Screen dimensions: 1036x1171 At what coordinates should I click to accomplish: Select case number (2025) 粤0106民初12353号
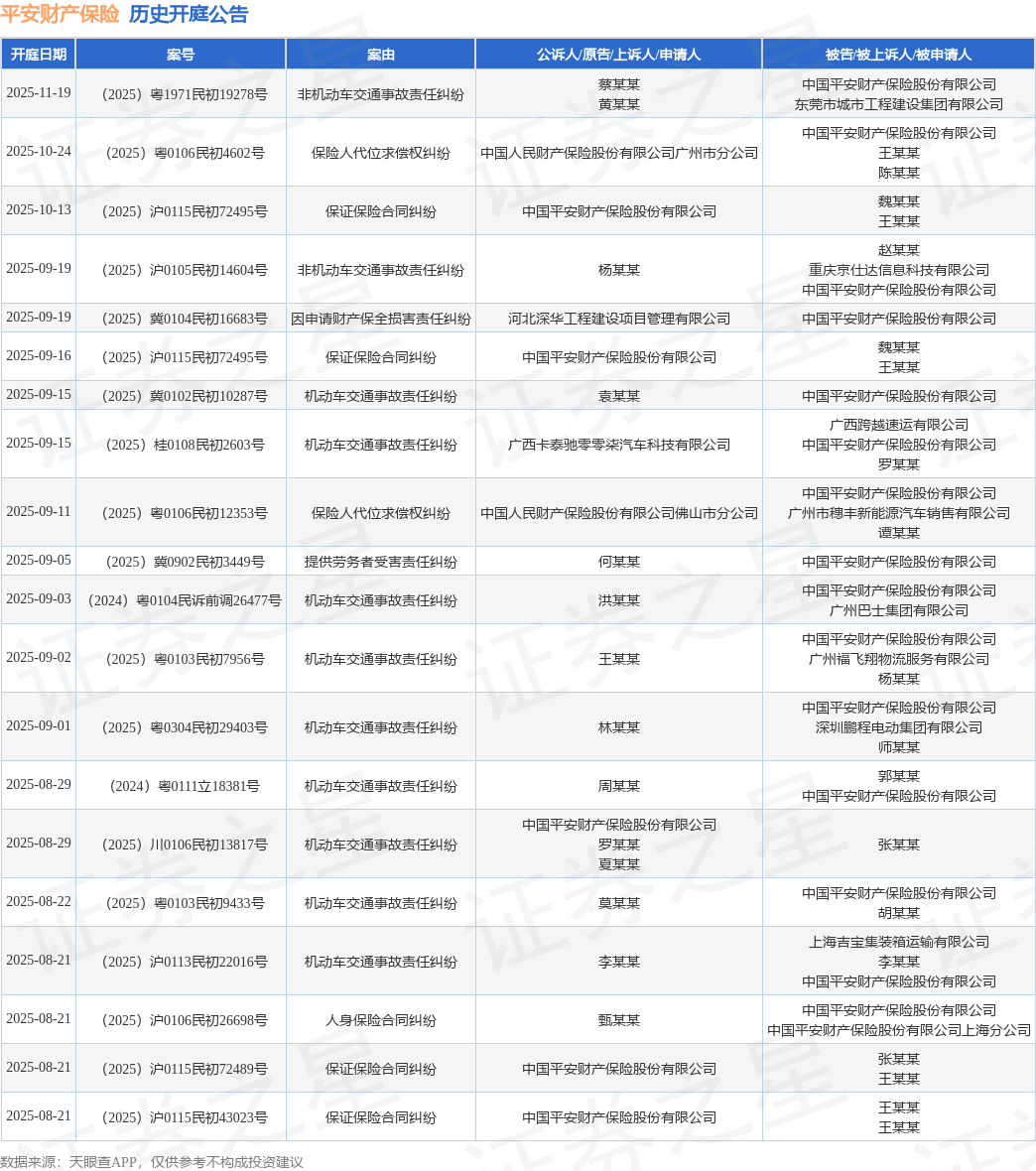tap(181, 513)
